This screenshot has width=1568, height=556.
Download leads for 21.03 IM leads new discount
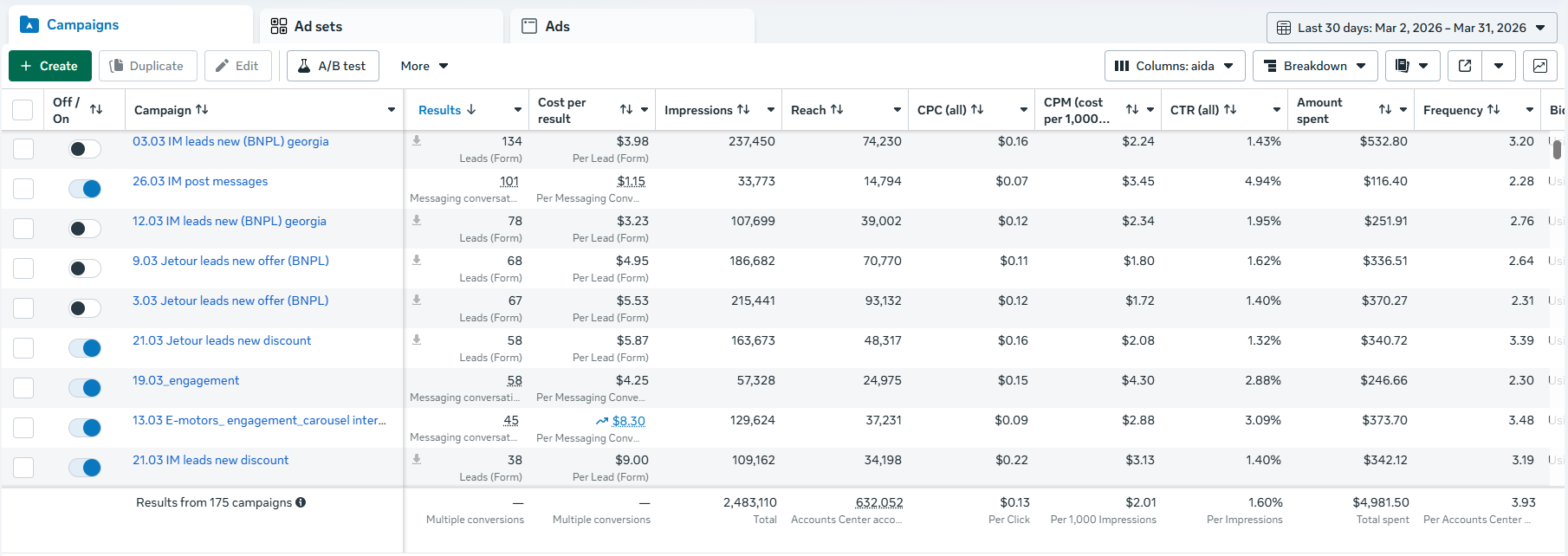point(417,459)
